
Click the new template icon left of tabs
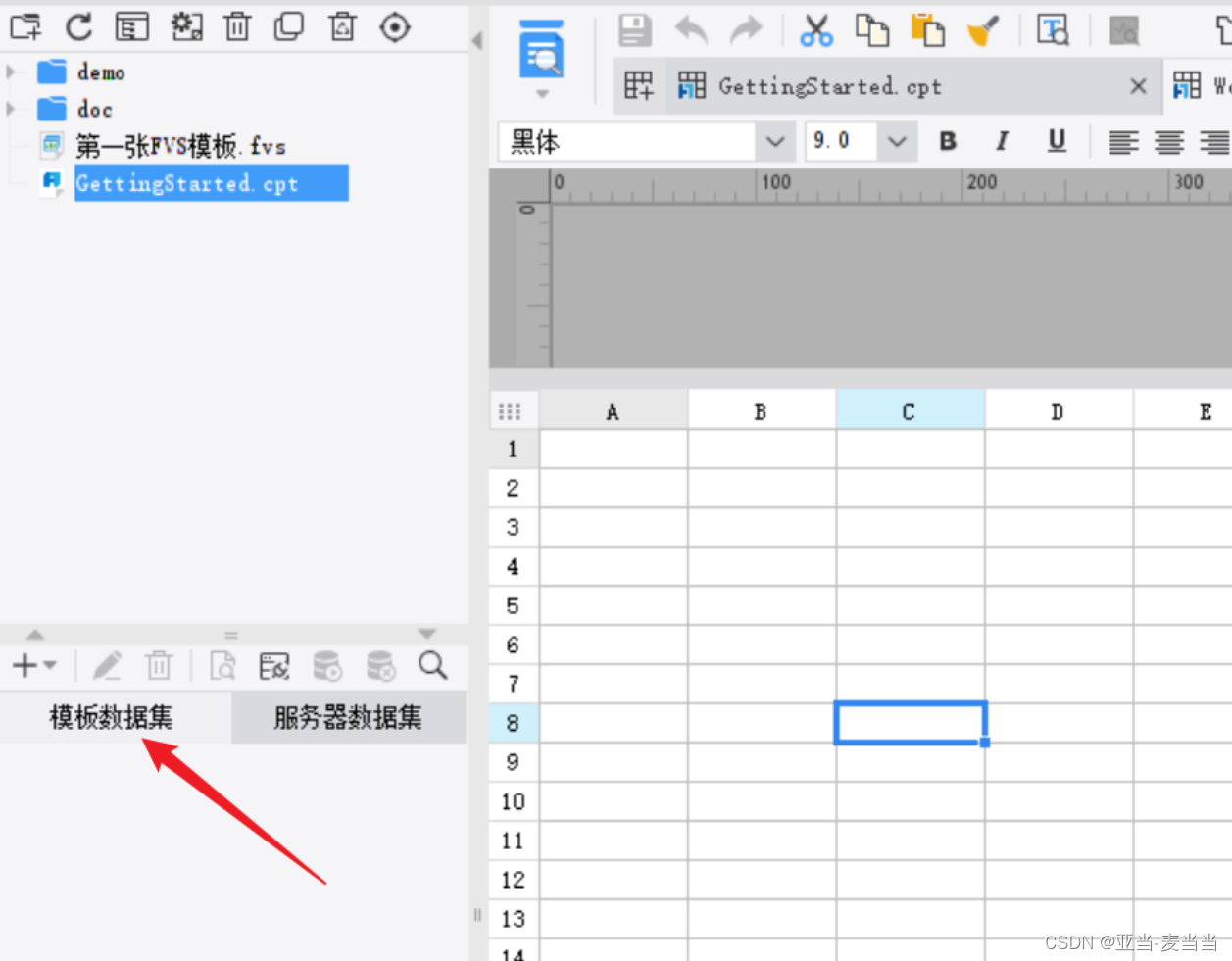coord(639,86)
